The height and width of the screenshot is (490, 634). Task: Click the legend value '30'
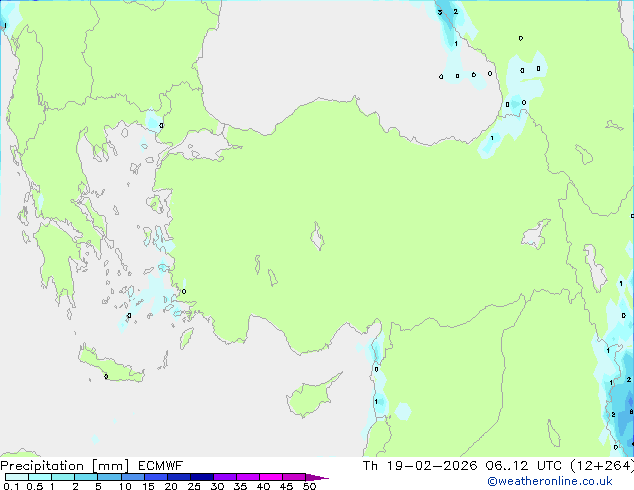click(x=217, y=486)
